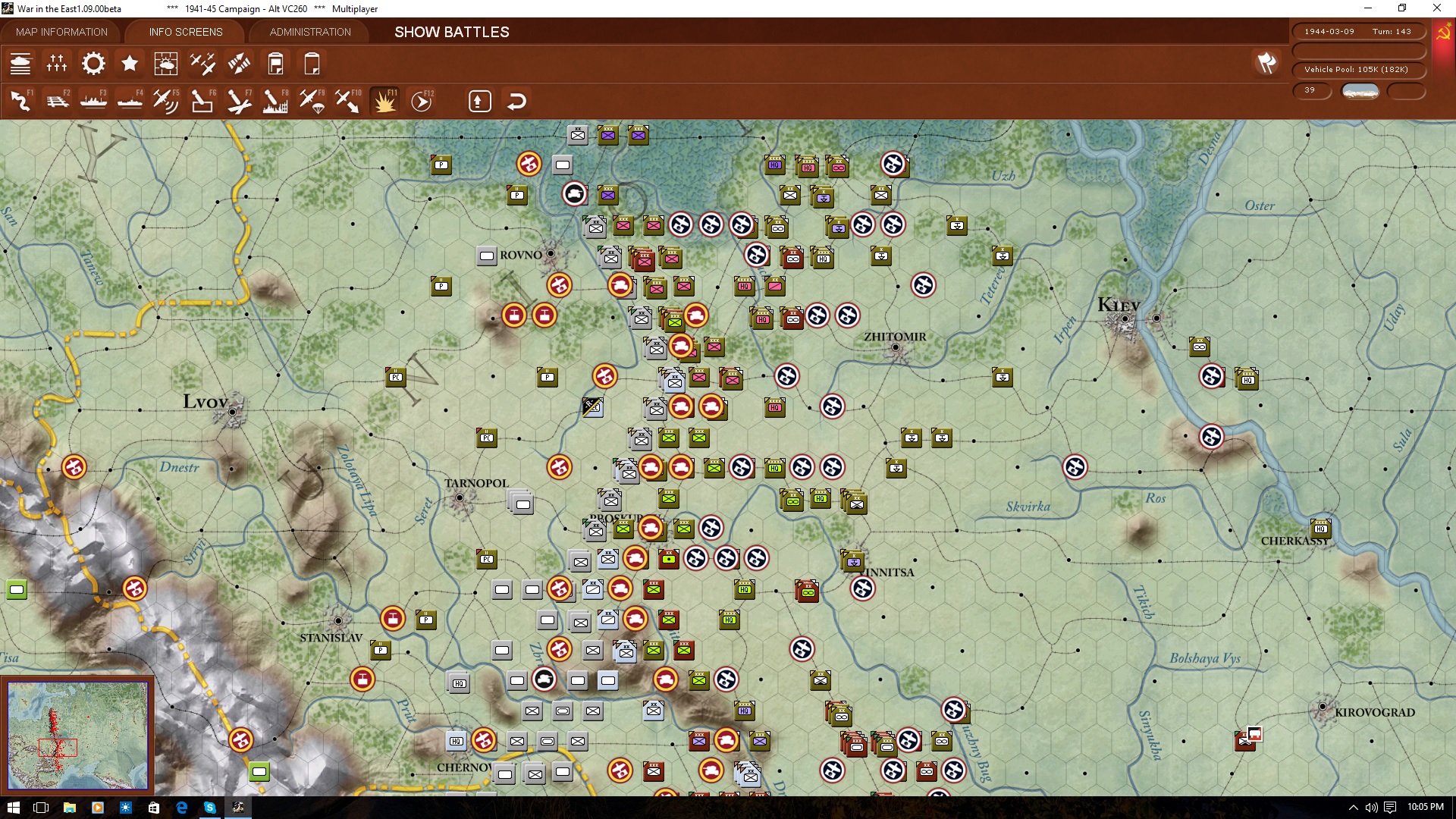Open the F2 rail movement mode
The image size is (1456, 819).
[57, 100]
